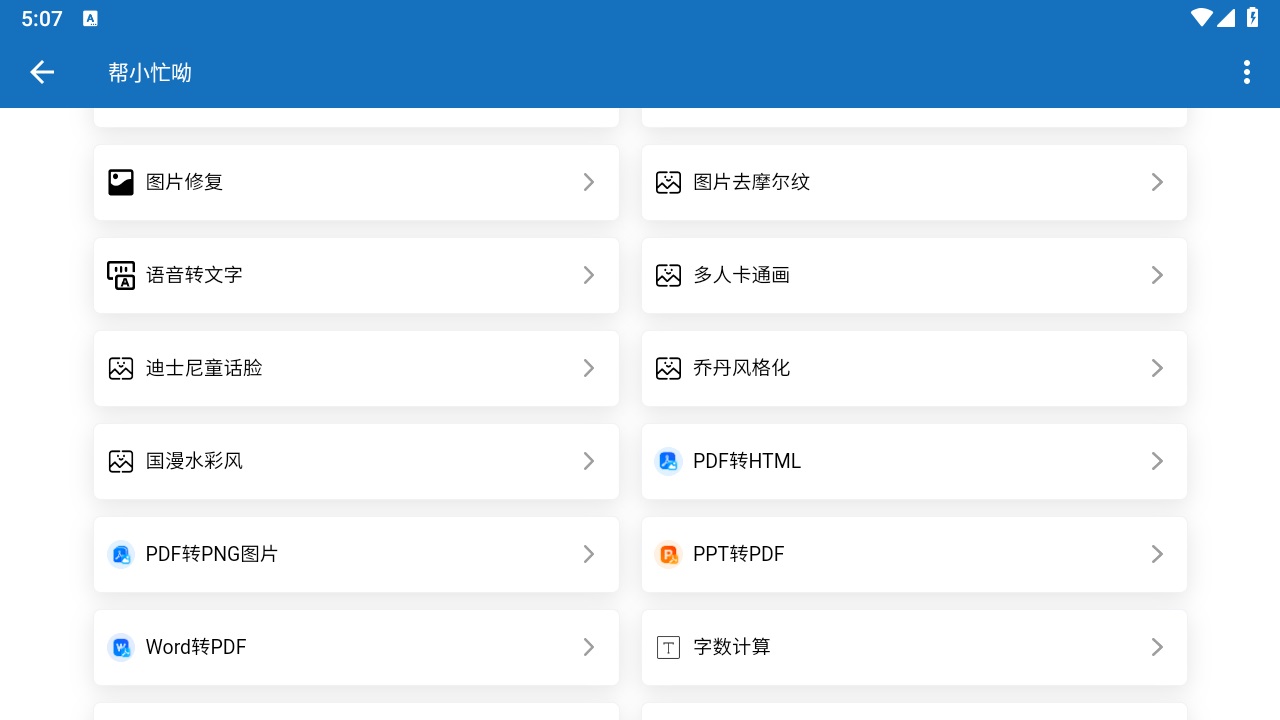Tap the PDF转HTML blue PDF icon

point(668,461)
